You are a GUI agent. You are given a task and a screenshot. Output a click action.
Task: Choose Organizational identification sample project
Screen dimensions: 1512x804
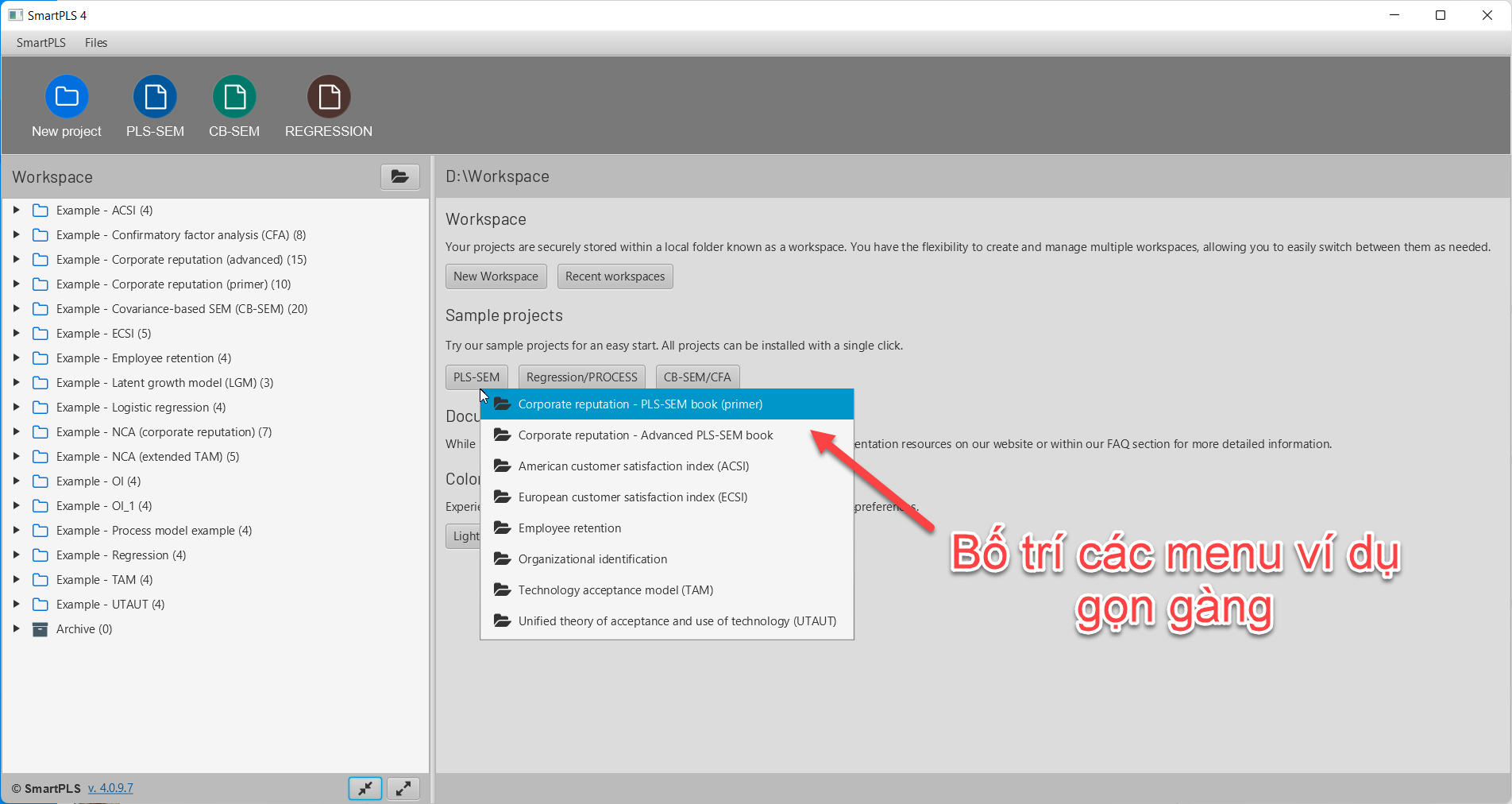pyautogui.click(x=667, y=559)
